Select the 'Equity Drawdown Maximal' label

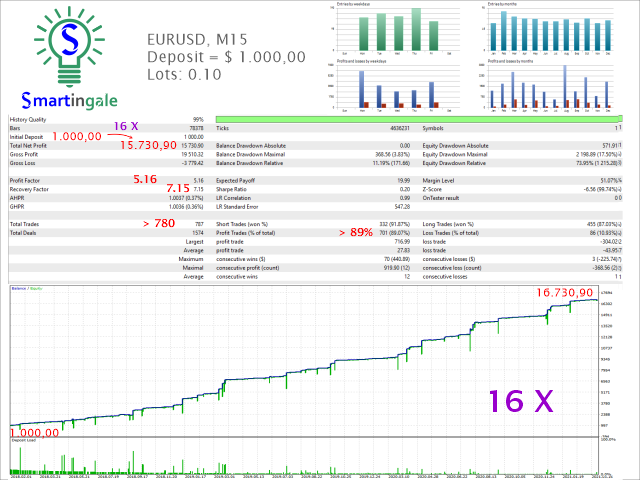click(x=455, y=154)
